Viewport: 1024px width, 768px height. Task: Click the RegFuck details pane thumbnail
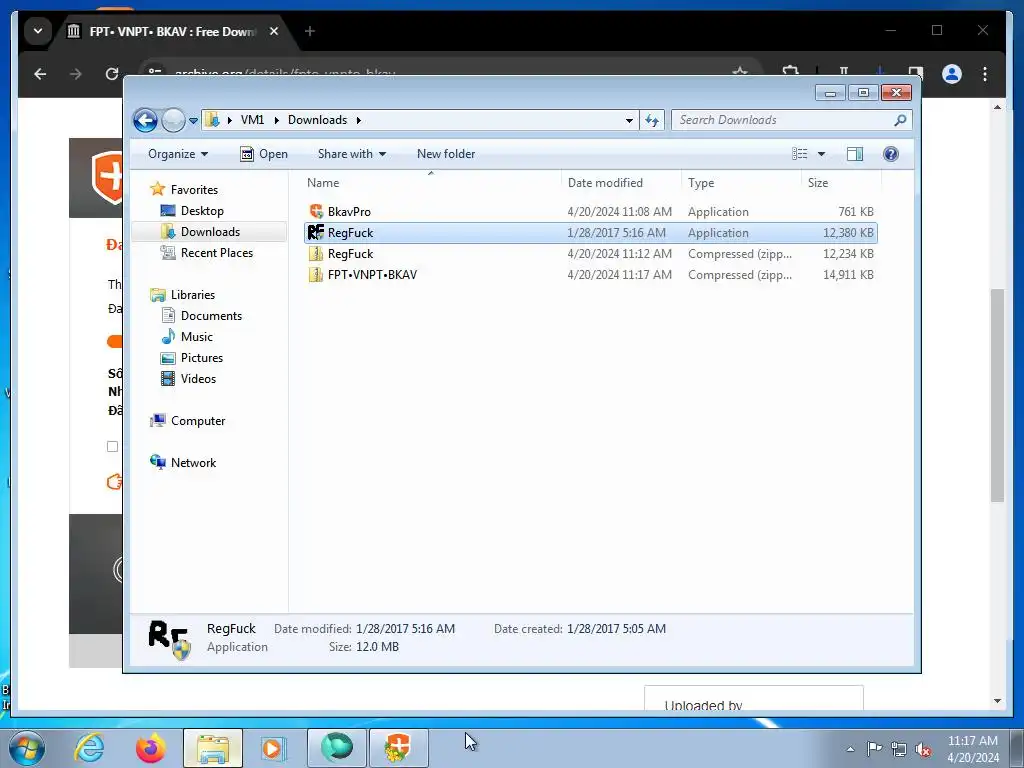click(169, 639)
